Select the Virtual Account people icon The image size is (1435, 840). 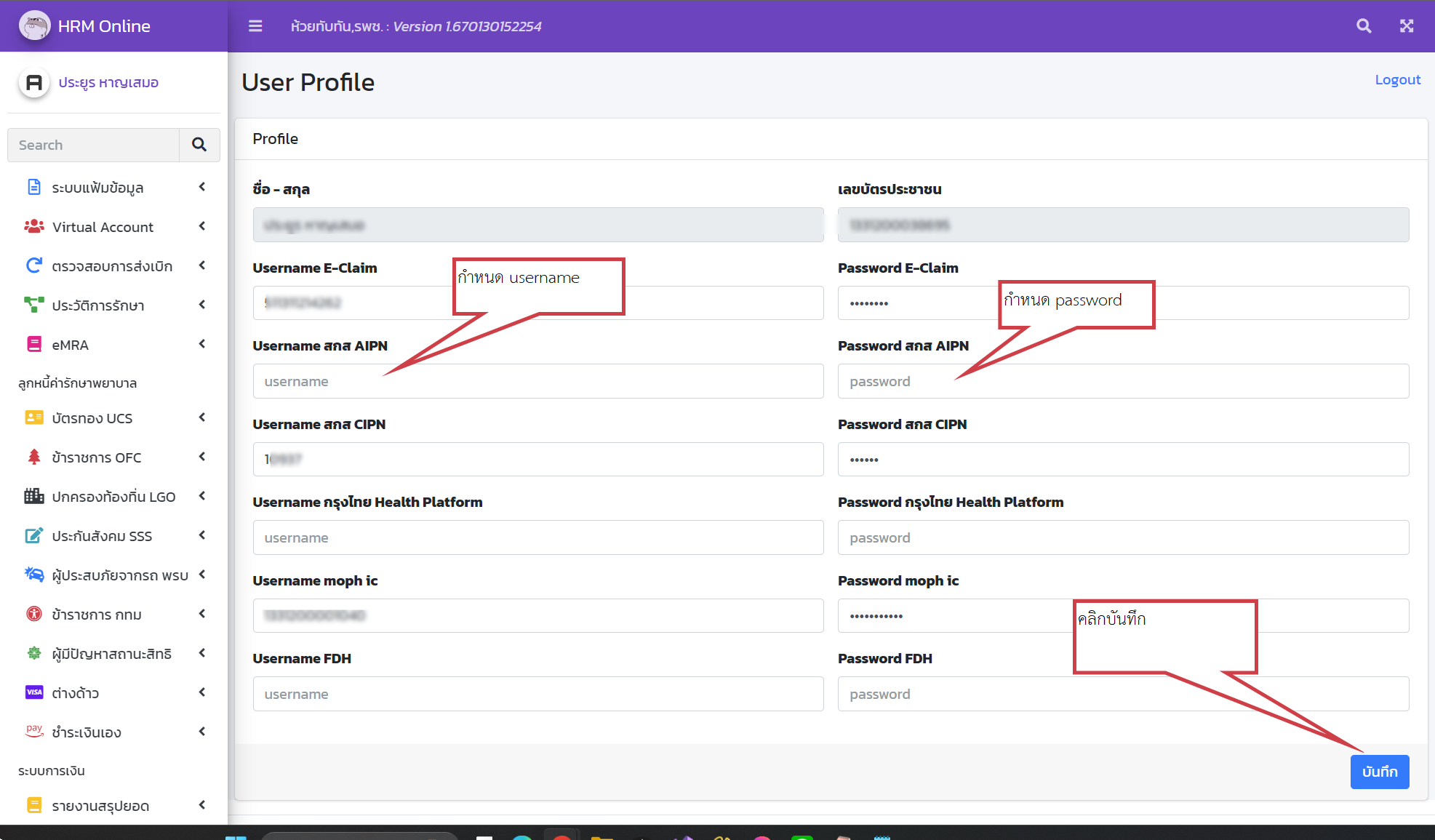tap(33, 226)
